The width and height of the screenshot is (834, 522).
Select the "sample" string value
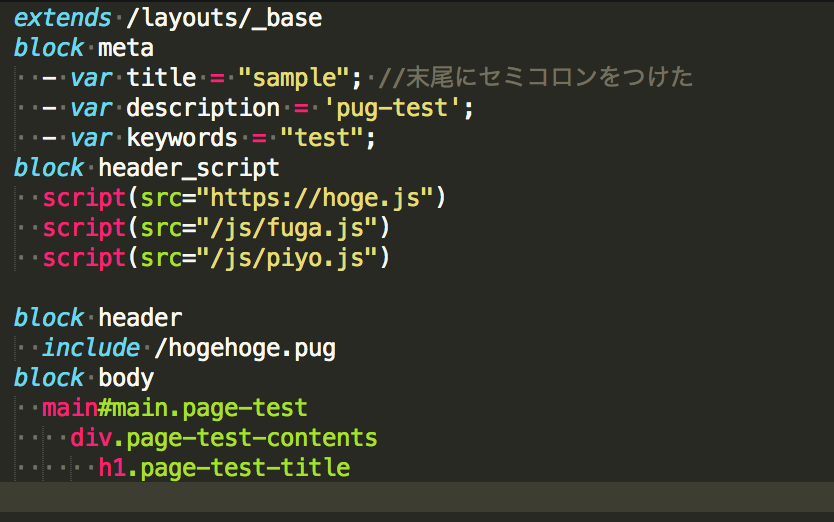click(294, 78)
